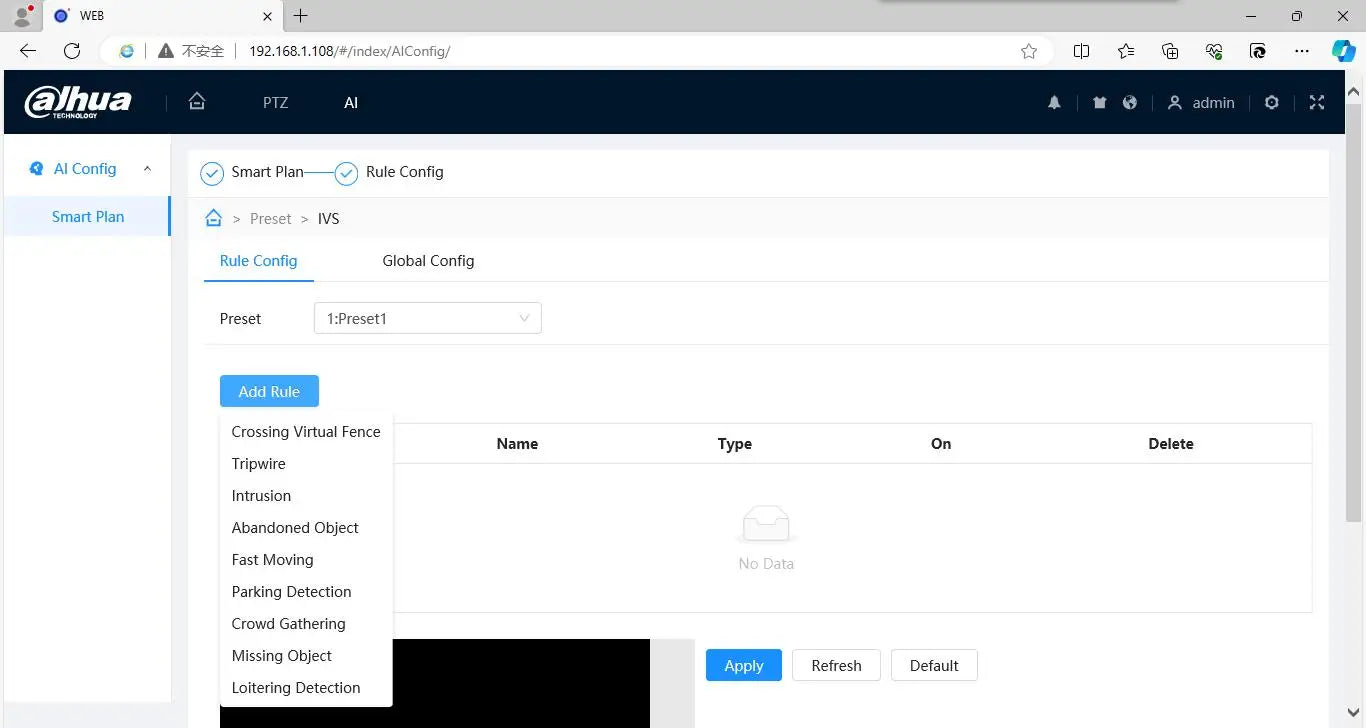Viewport: 1366px width, 728px height.
Task: Click the Apply button
Action: point(744,665)
